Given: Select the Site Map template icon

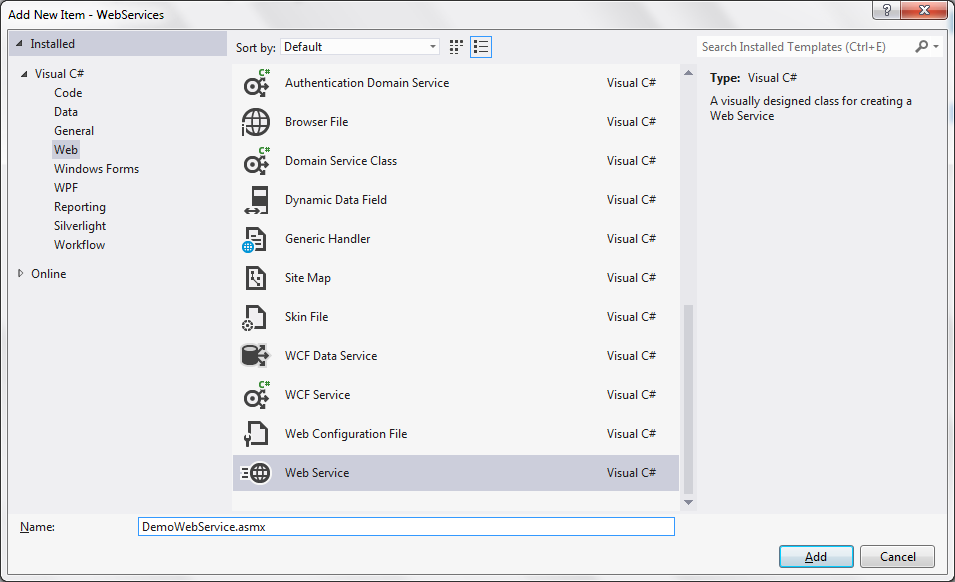Looking at the screenshot, I should point(257,278).
